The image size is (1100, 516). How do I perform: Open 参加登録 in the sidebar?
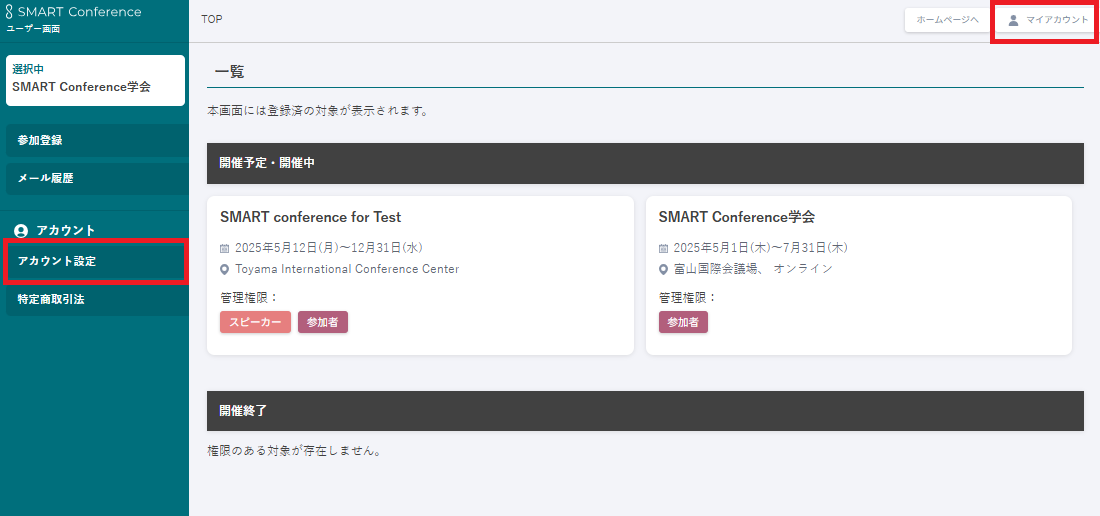point(94,141)
